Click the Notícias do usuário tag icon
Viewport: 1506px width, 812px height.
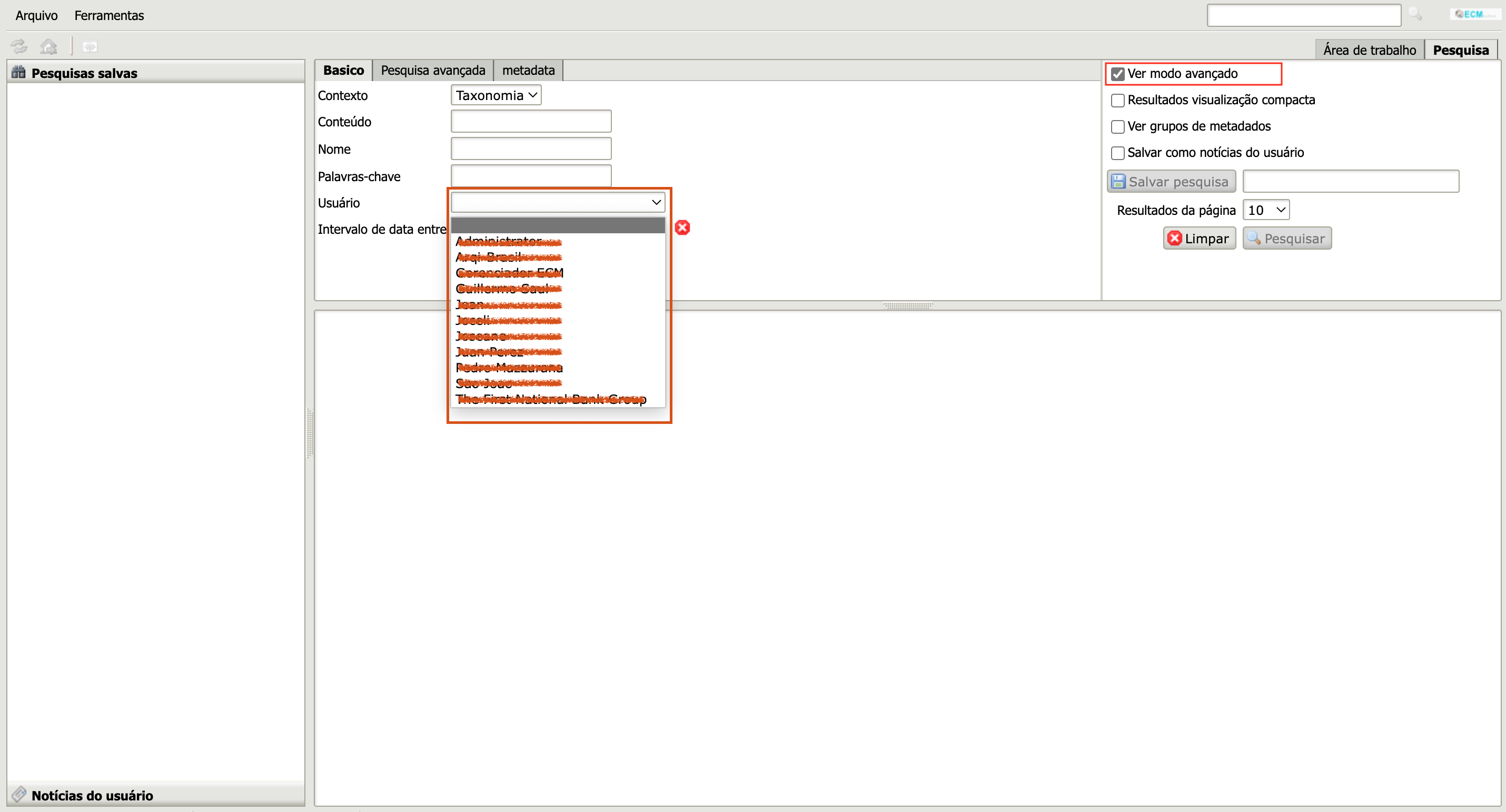pos(19,795)
